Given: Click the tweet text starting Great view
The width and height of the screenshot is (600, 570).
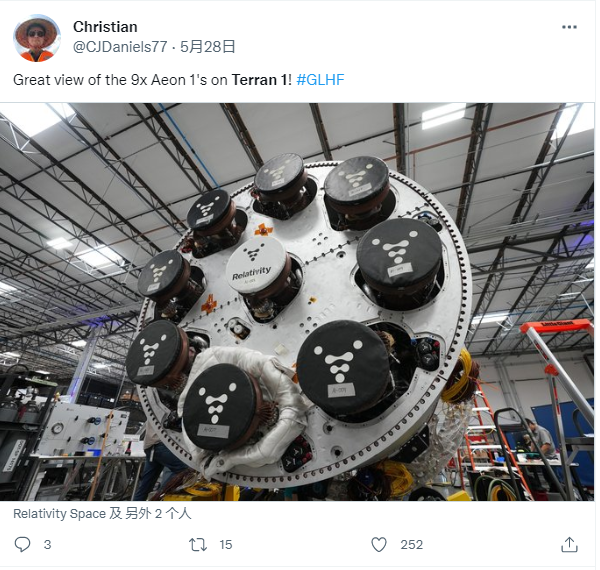Looking at the screenshot, I should (x=179, y=80).
